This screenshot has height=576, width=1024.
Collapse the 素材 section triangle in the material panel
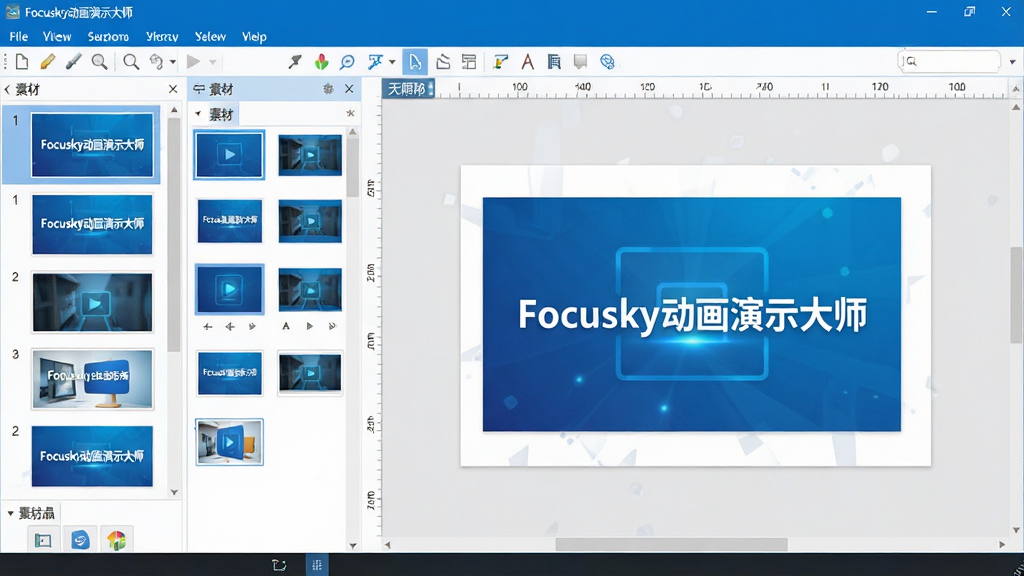pos(198,114)
